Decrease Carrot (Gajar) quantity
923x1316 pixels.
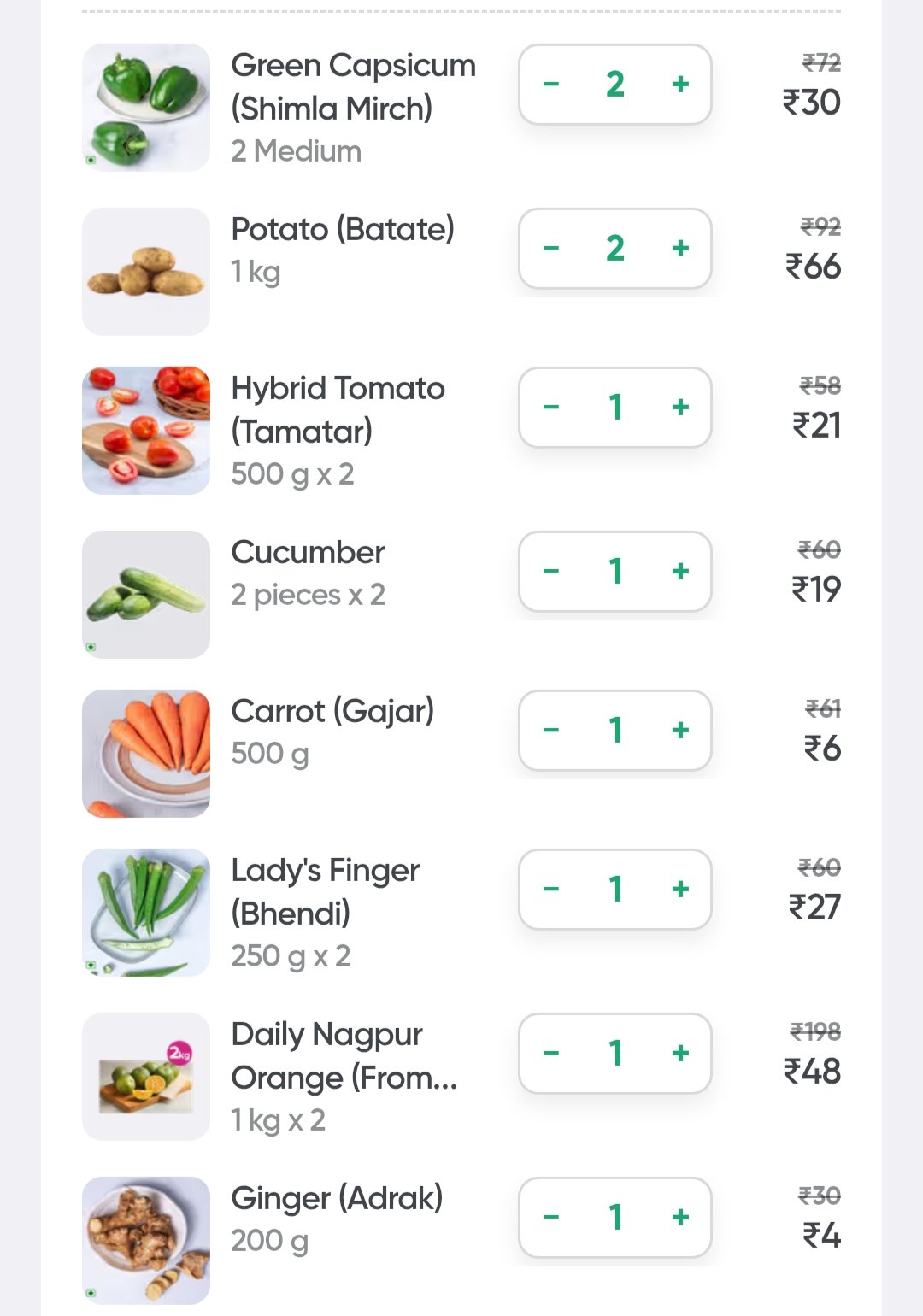(x=551, y=731)
